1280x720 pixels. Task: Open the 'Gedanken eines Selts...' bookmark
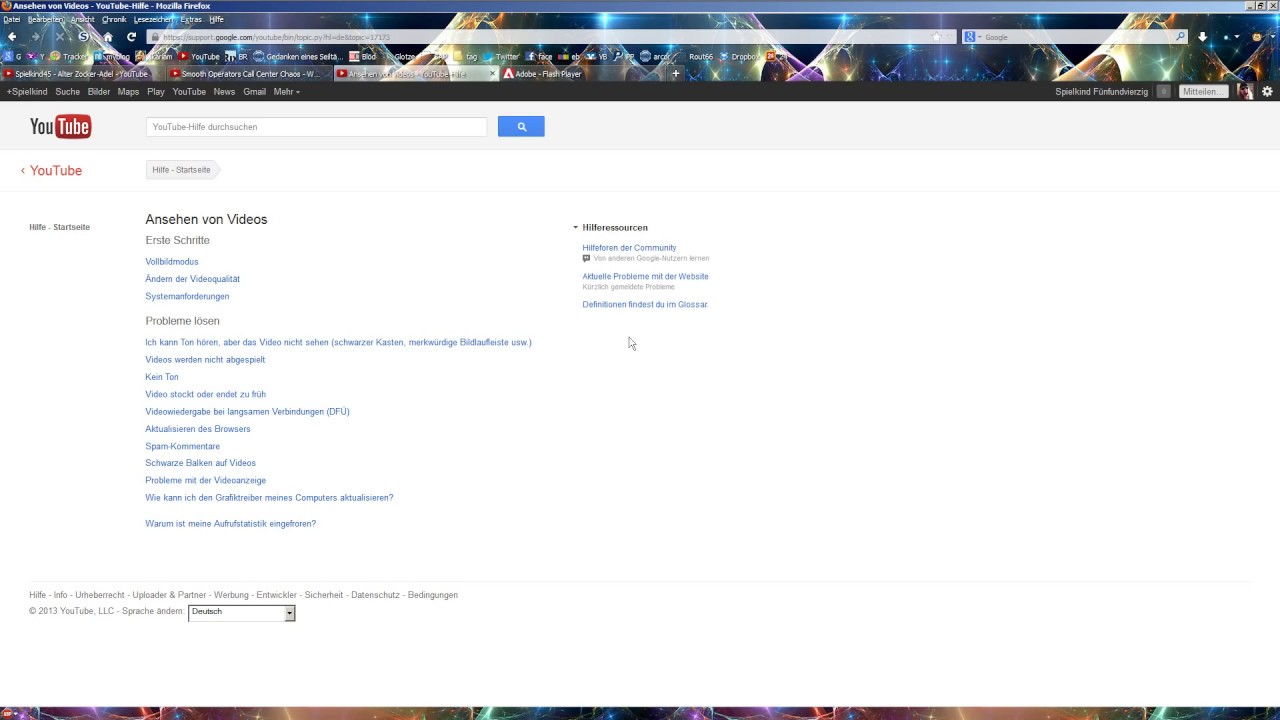298,57
